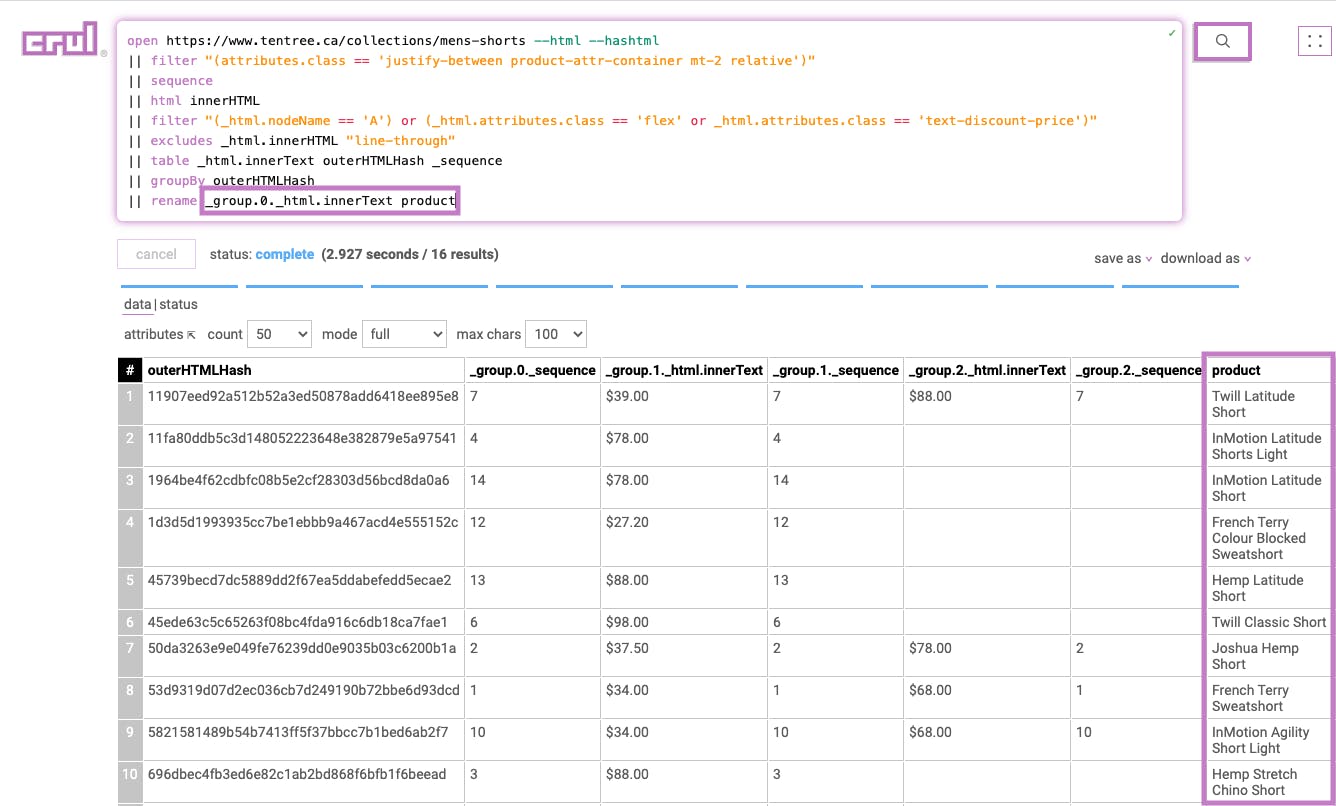Viewport: 1336px width, 806px height.
Task: Click the _group.1._sequence column header
Action: 835,370
